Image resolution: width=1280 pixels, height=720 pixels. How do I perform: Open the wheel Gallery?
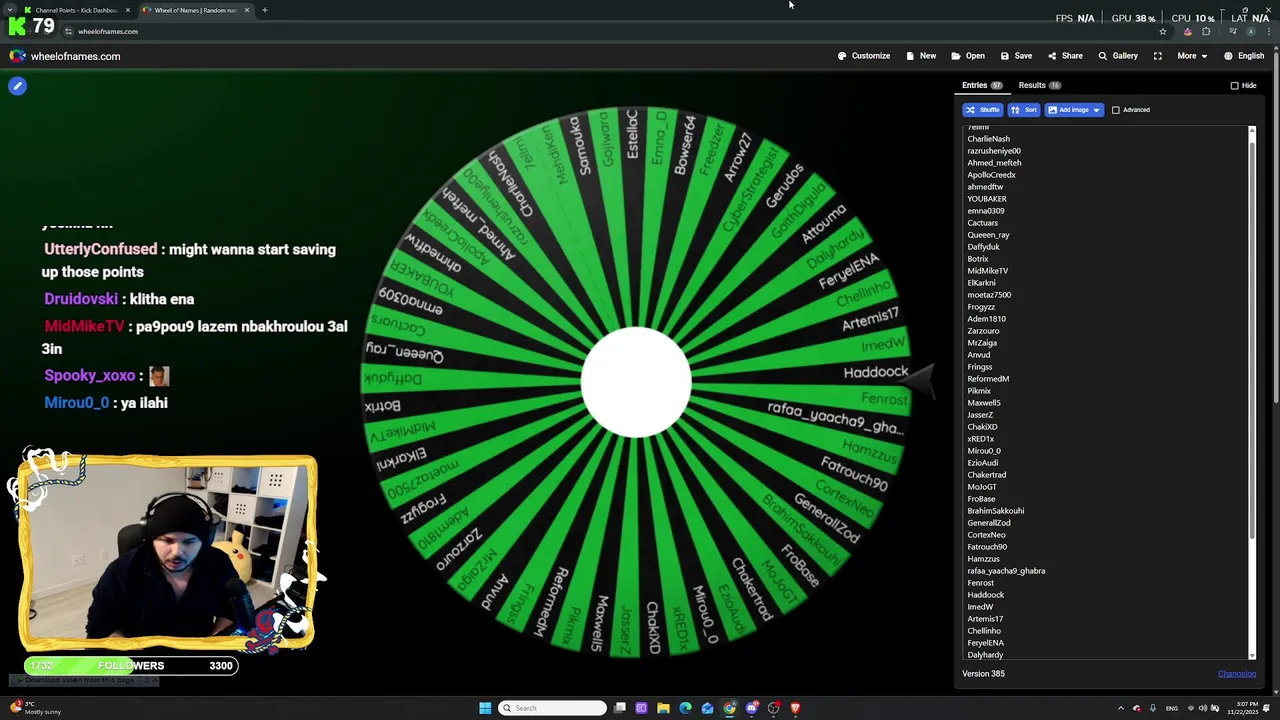pyautogui.click(x=1118, y=56)
